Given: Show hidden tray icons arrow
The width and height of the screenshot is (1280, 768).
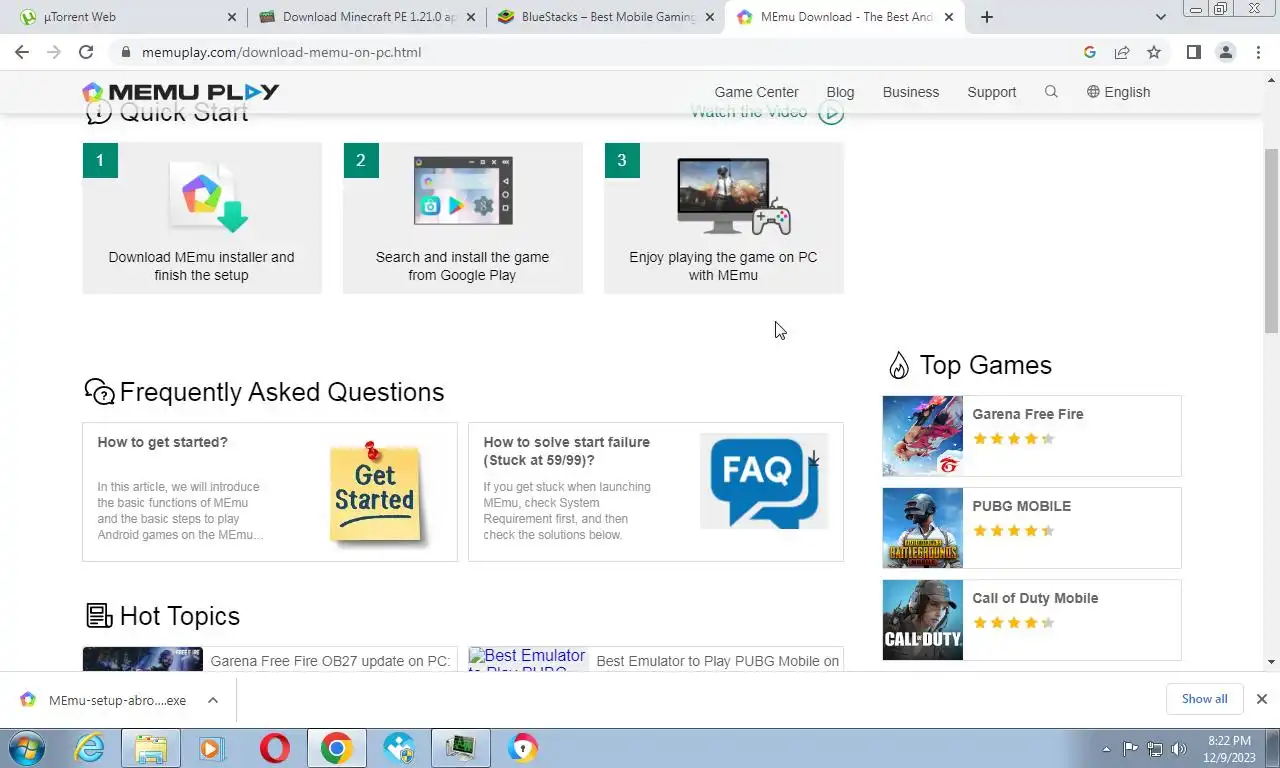Looking at the screenshot, I should click(x=1106, y=749).
